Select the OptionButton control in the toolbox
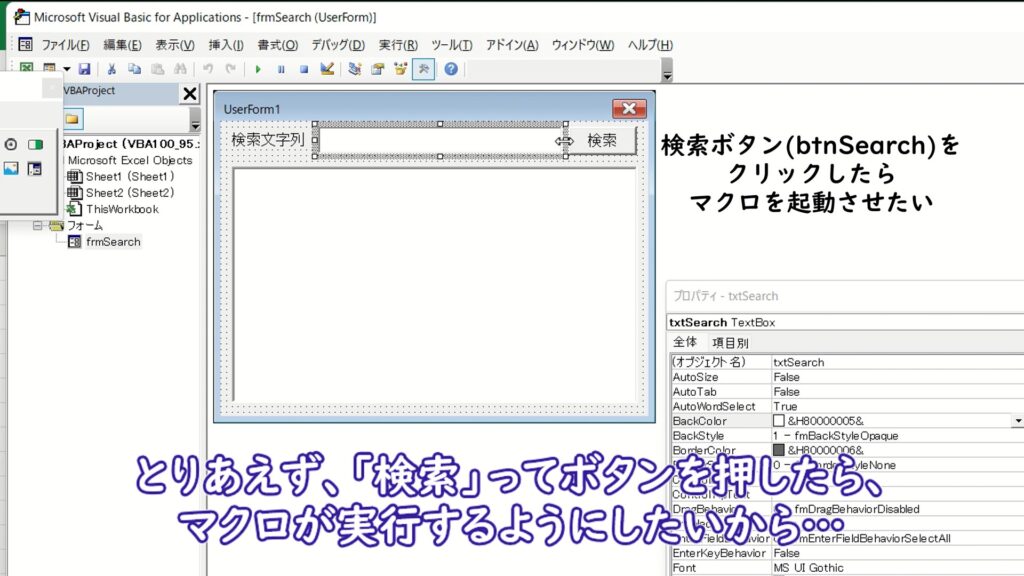This screenshot has width=1024, height=576. (x=11, y=144)
